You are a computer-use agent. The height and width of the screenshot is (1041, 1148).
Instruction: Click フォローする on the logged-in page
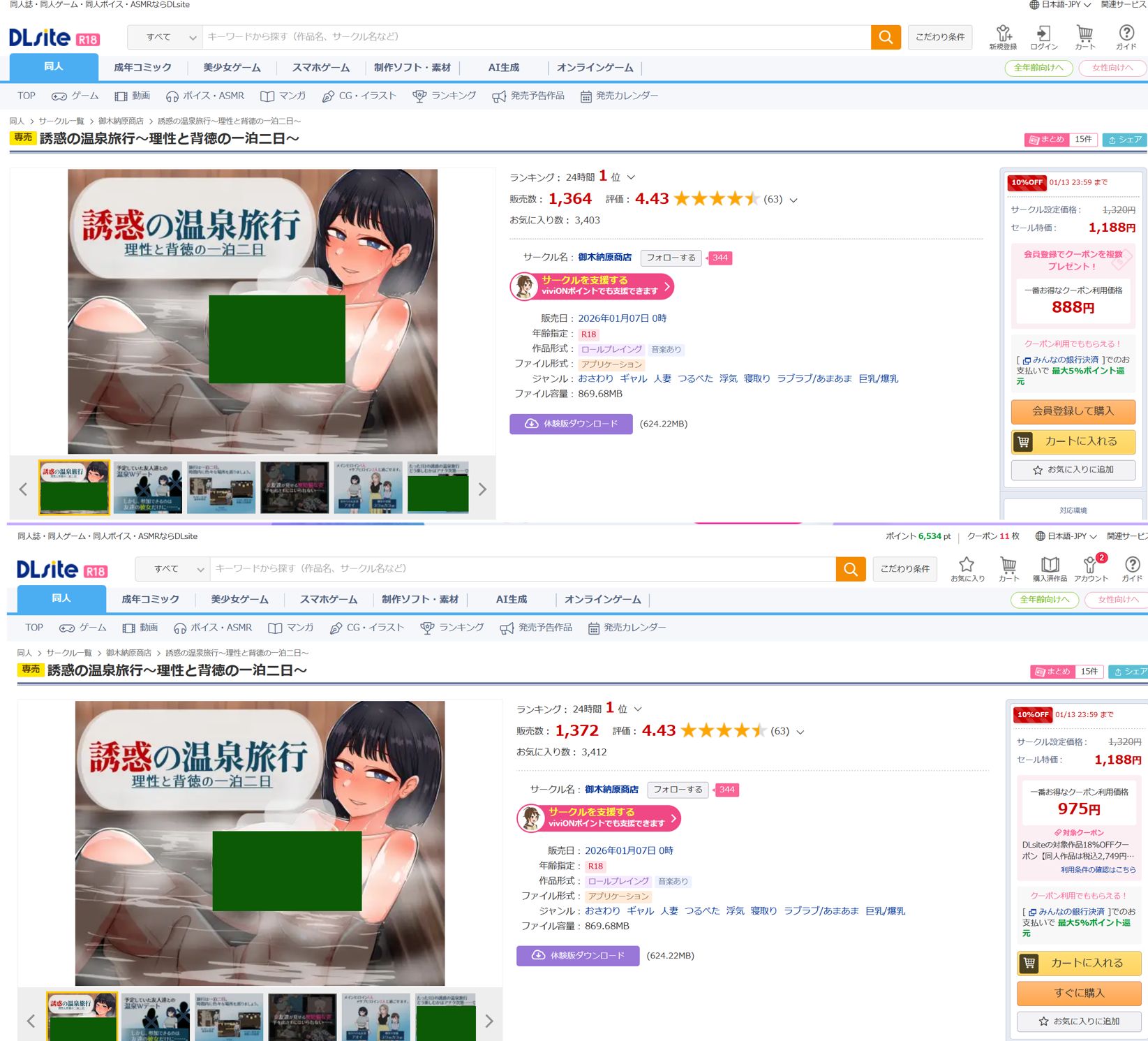[x=678, y=790]
